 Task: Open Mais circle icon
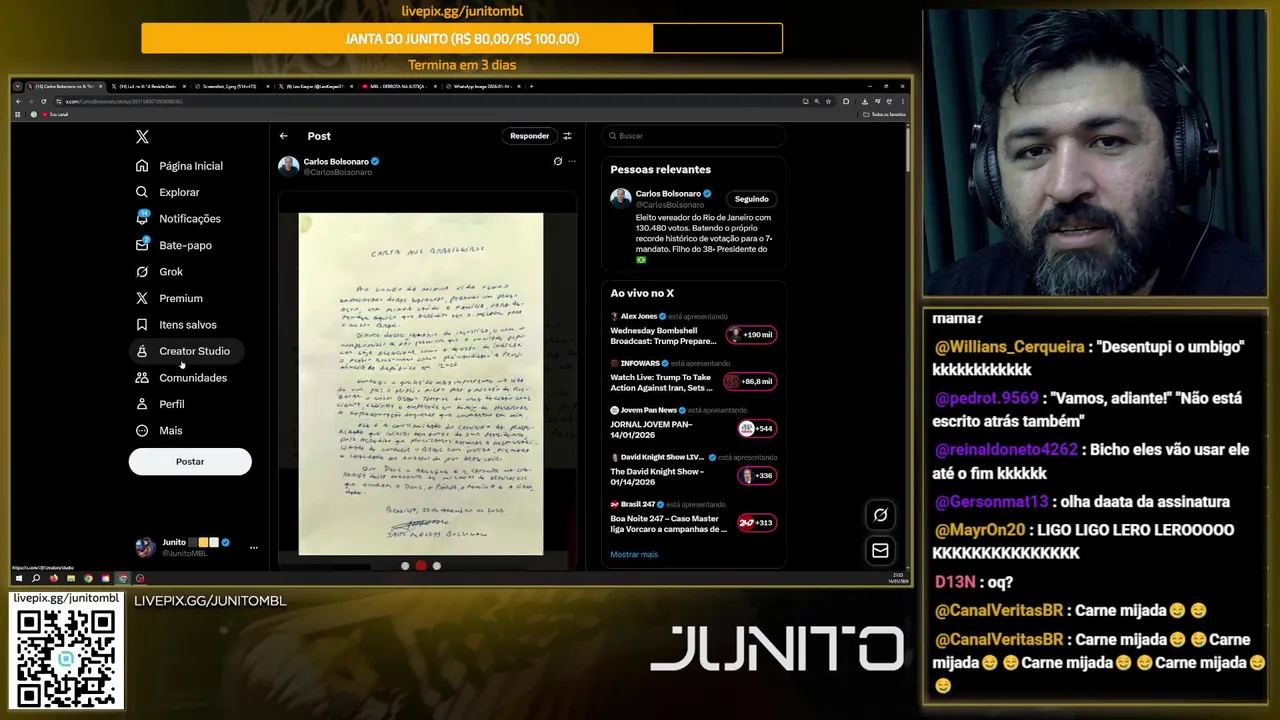[x=142, y=430]
